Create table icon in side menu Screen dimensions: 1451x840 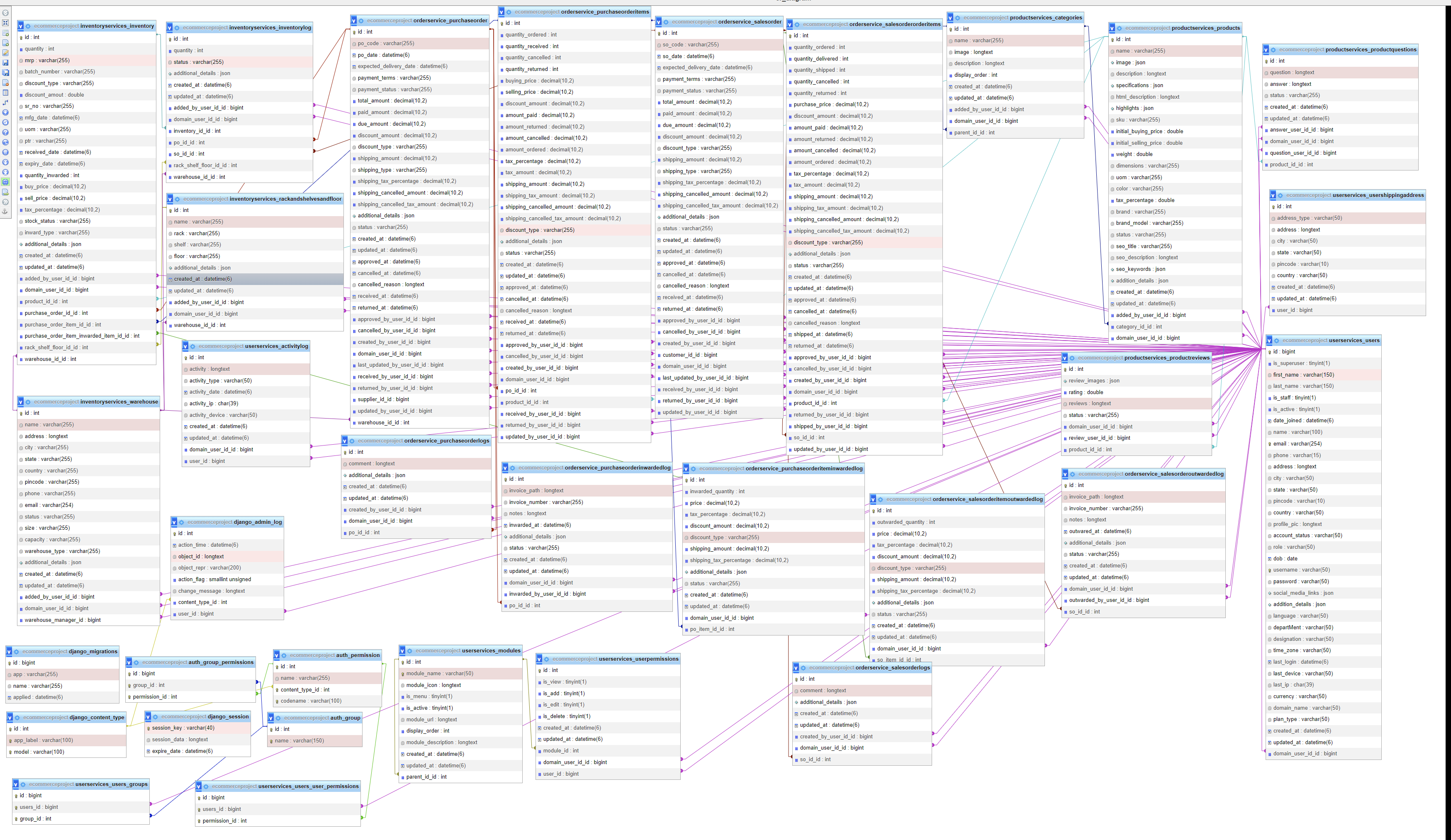point(5,93)
